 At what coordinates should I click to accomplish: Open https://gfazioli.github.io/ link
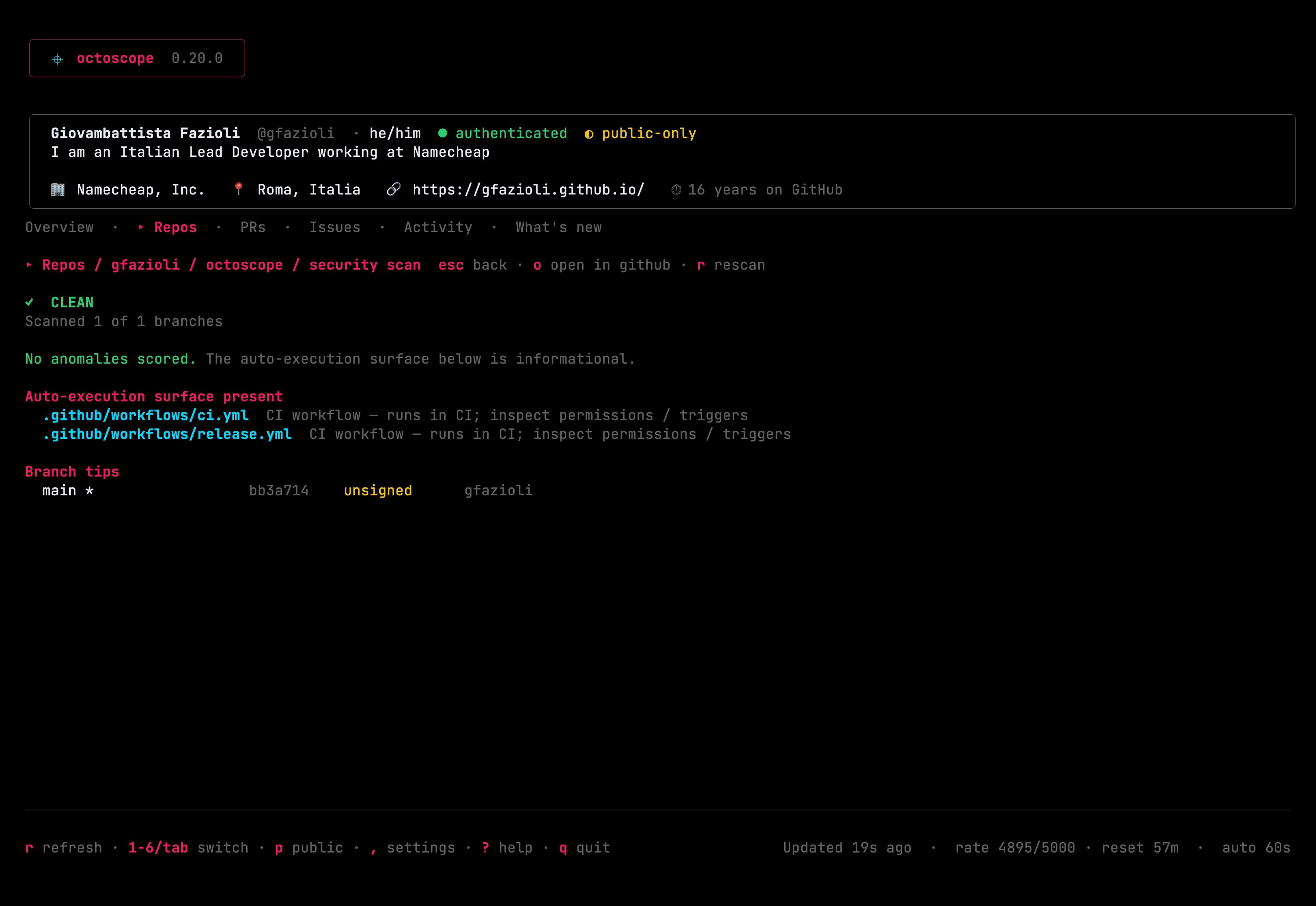[x=528, y=190]
